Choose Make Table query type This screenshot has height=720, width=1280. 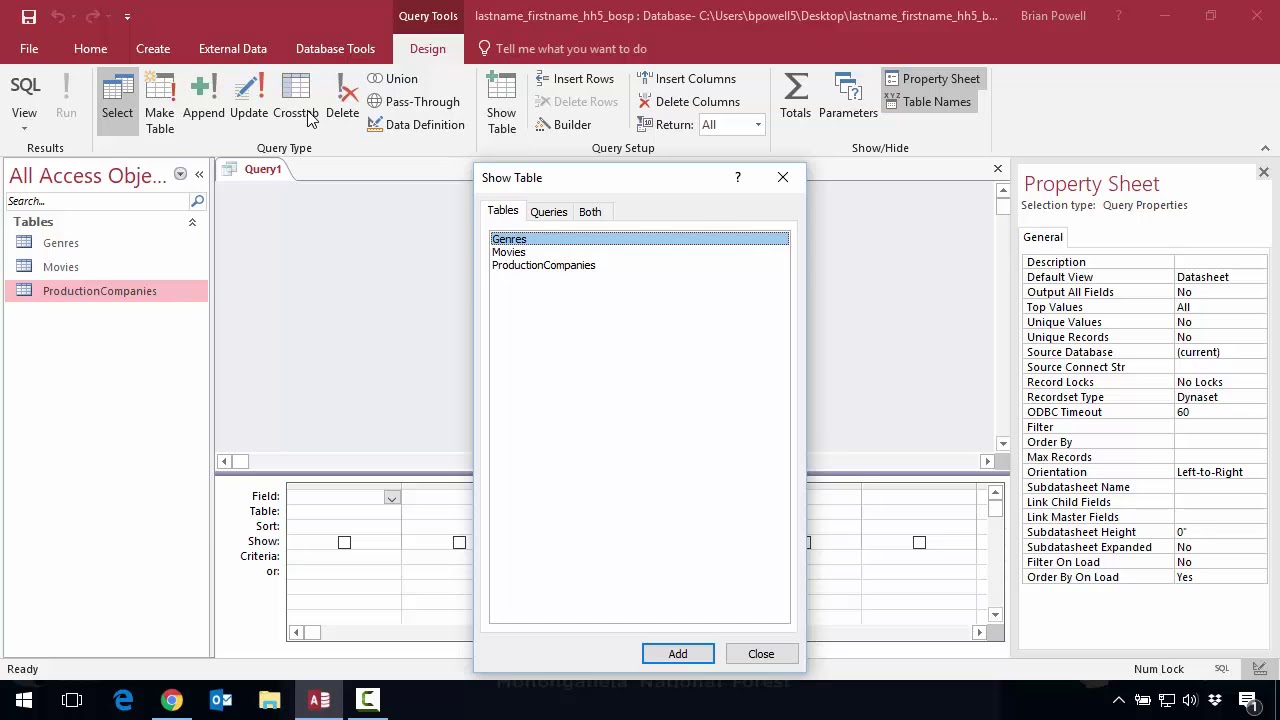(160, 104)
